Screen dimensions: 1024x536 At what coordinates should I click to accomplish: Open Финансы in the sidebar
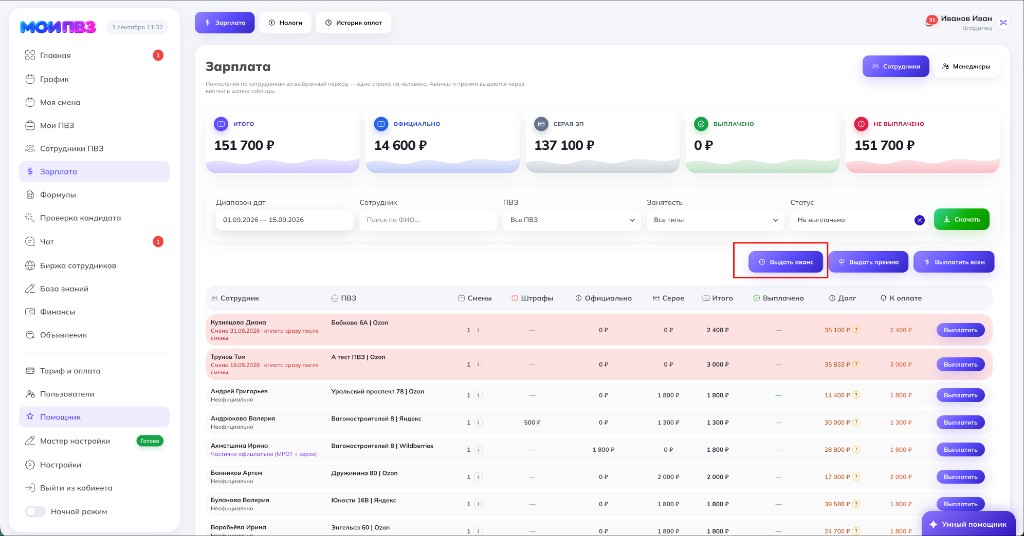(x=94, y=312)
